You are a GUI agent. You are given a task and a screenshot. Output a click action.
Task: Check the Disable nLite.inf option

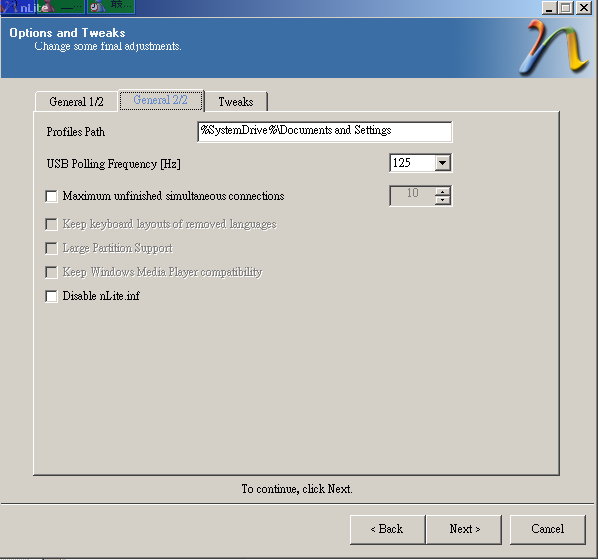tap(51, 296)
